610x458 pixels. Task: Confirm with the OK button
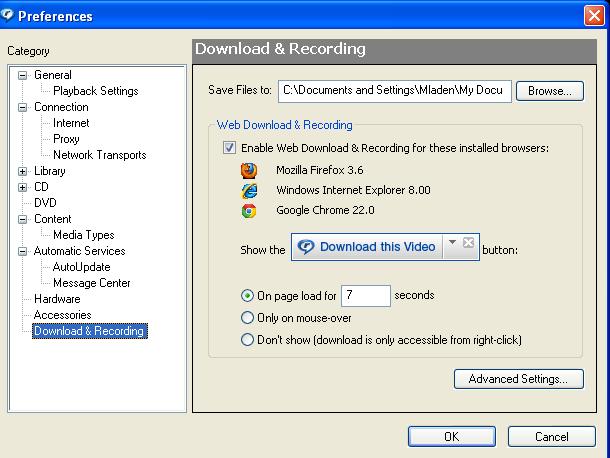[x=452, y=437]
